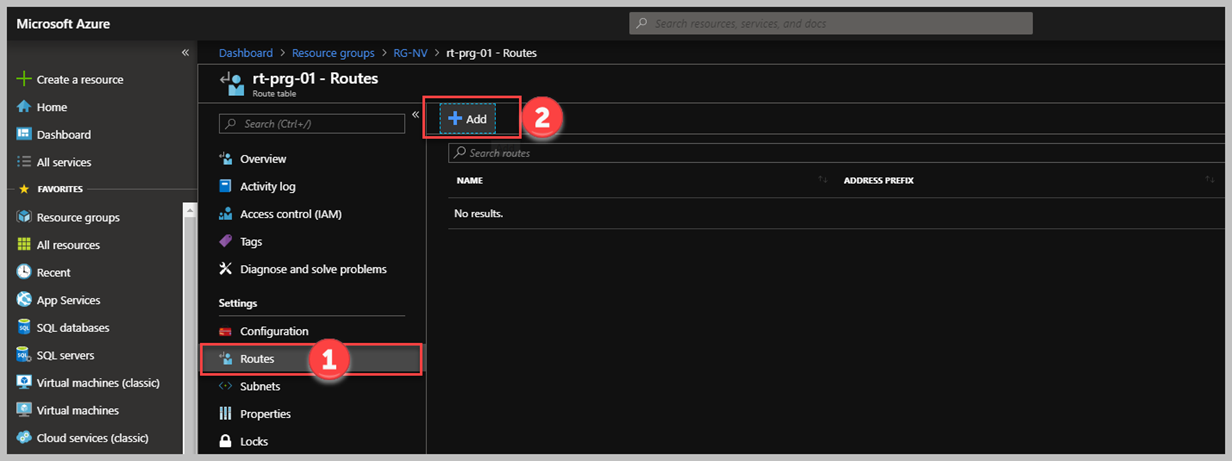This screenshot has height=461, width=1232.
Task: Collapse the main left sidebar with double chevron
Action: click(x=185, y=52)
